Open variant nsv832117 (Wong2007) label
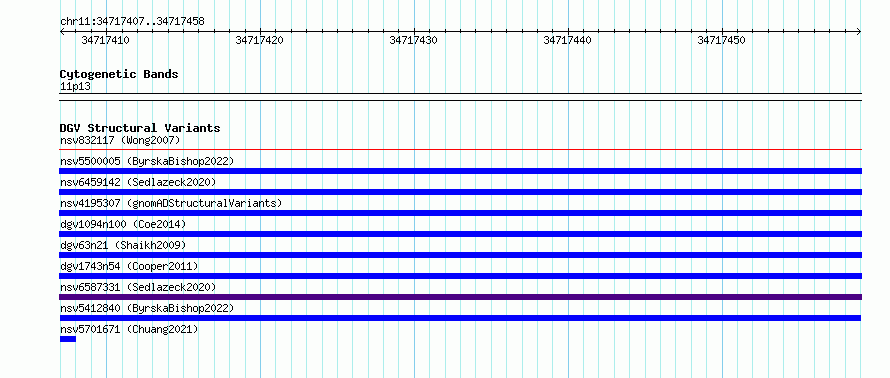 tap(120, 140)
